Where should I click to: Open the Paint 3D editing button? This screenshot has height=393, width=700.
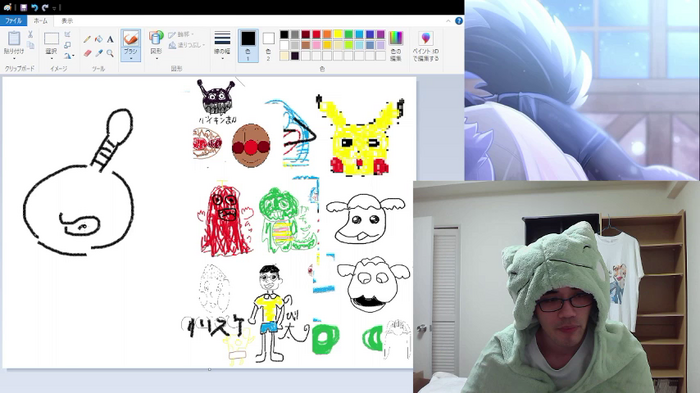[x=425, y=46]
